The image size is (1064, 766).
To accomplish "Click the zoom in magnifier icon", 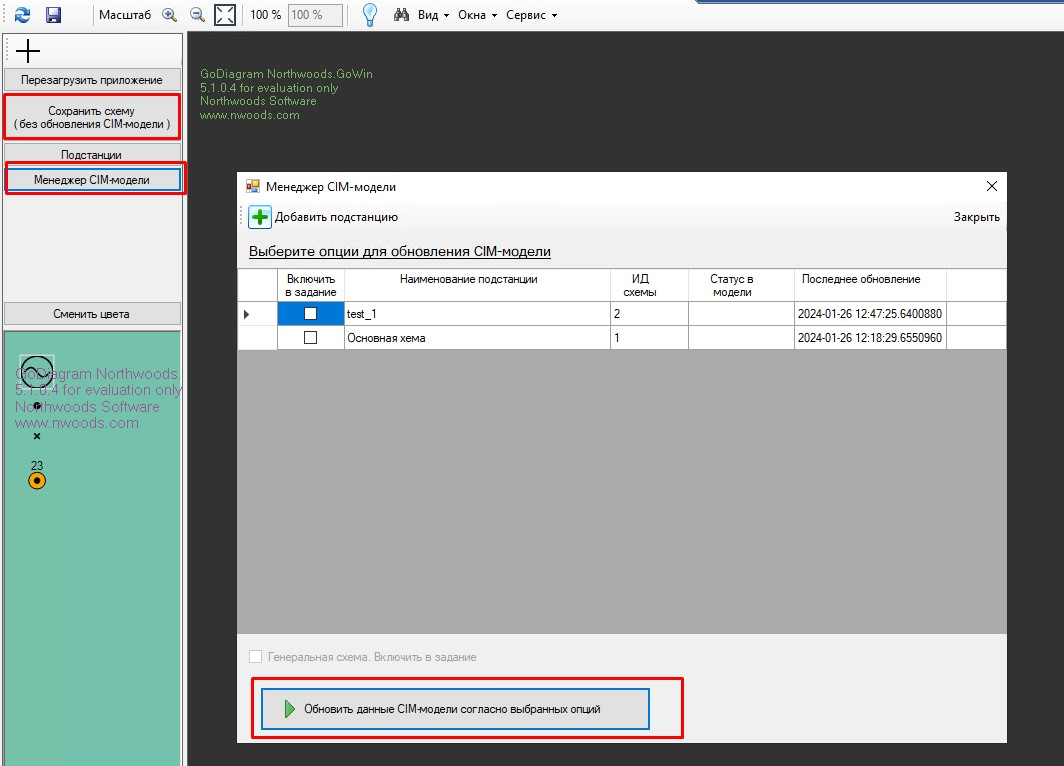I will coord(169,15).
